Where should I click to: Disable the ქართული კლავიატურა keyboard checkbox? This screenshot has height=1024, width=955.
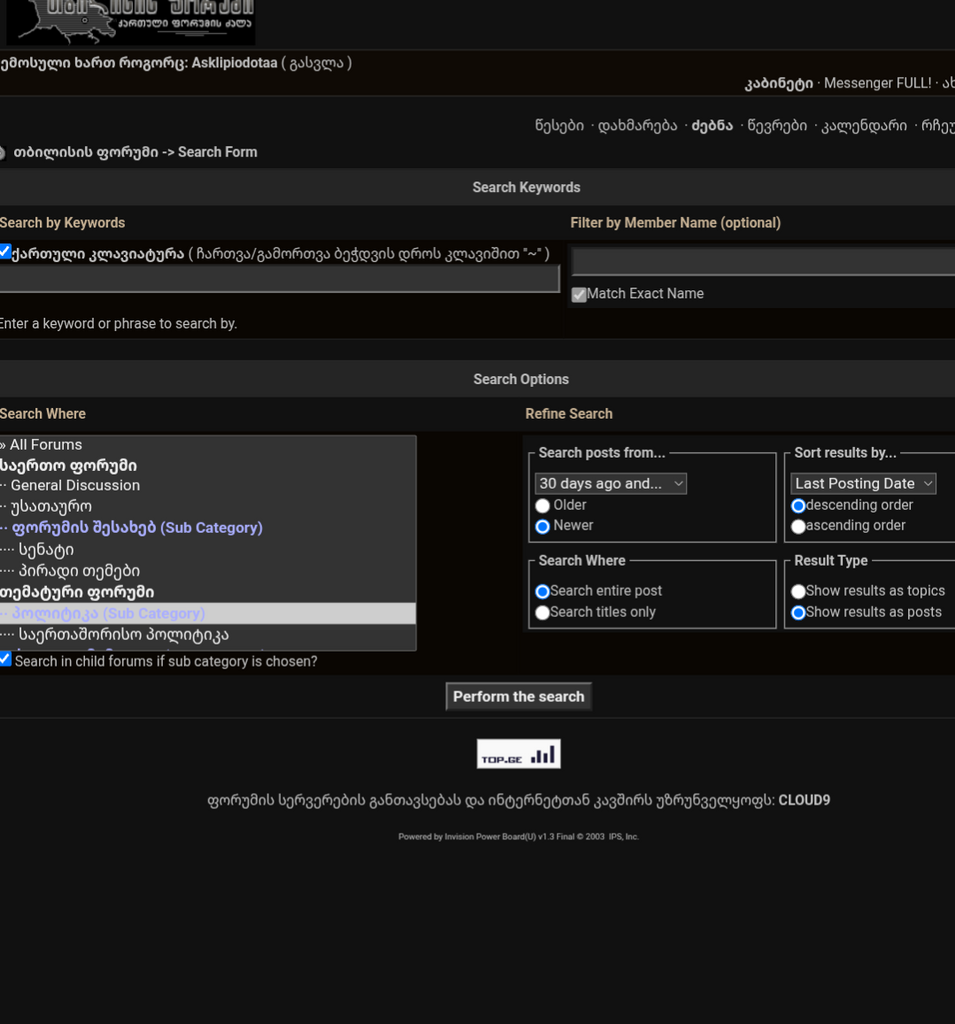tap(4, 252)
